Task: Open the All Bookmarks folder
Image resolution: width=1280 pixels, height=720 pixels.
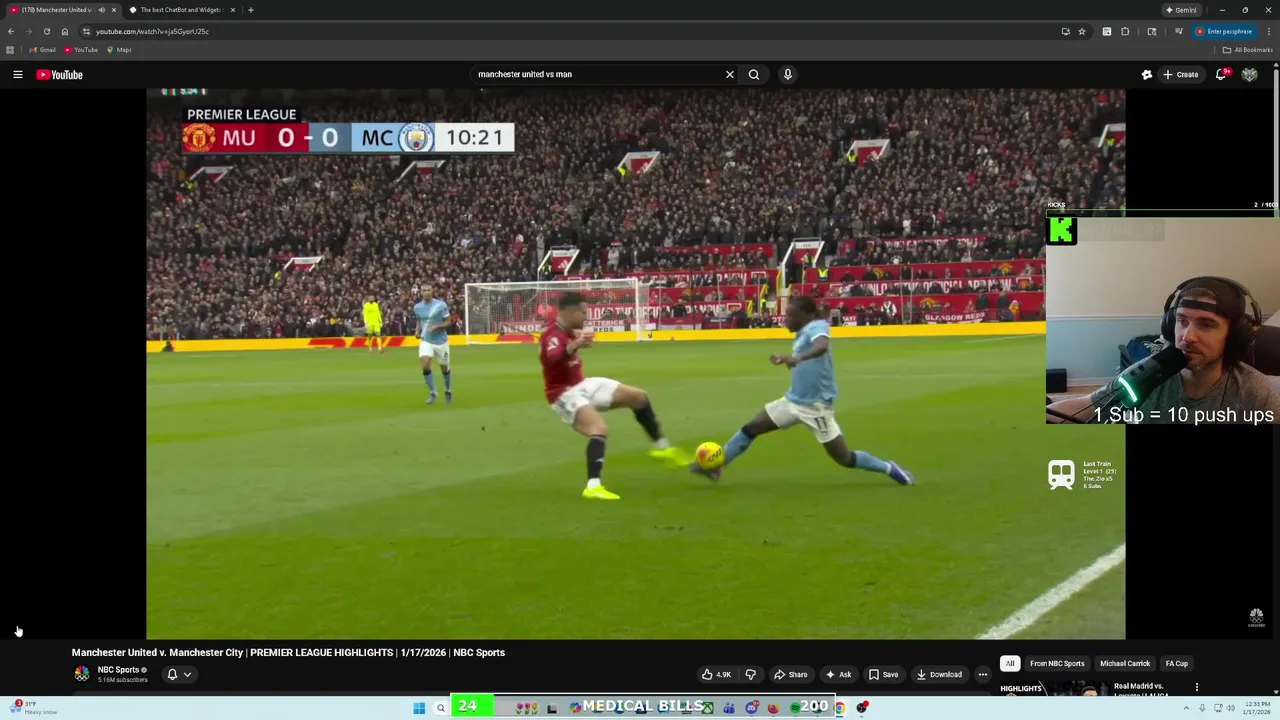Action: click(1248, 50)
